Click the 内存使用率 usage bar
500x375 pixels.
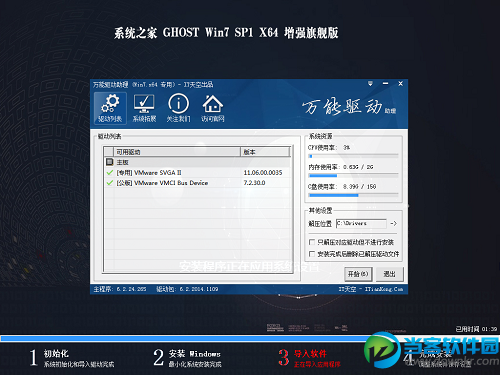tap(353, 175)
